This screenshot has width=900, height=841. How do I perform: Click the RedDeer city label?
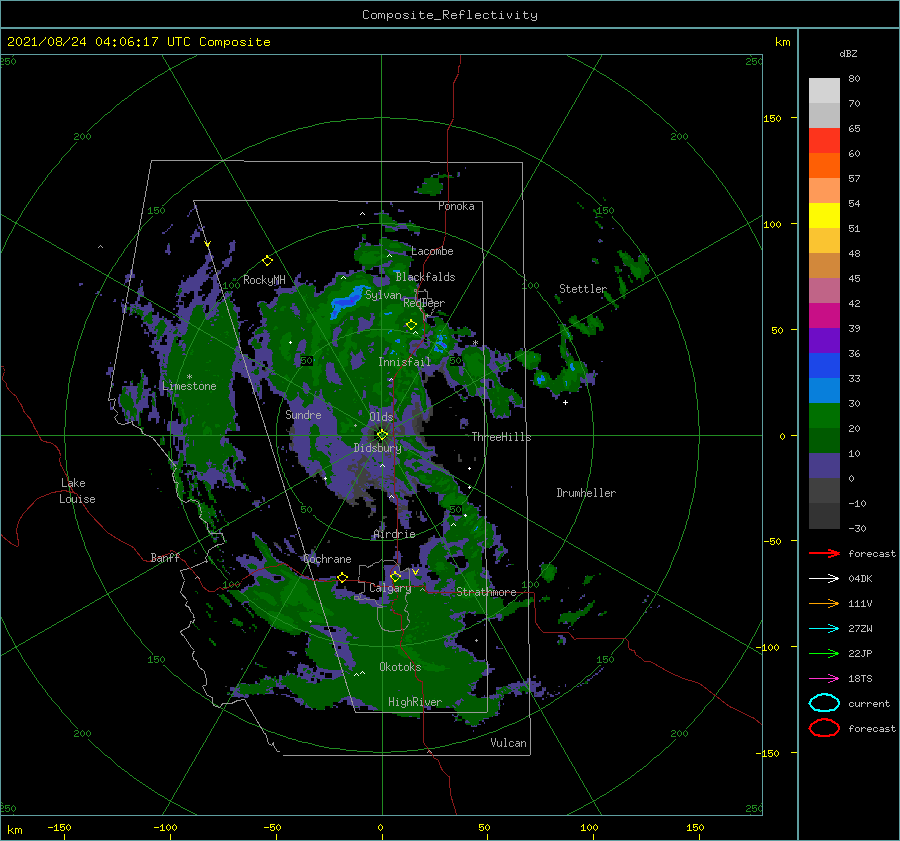click(x=424, y=303)
